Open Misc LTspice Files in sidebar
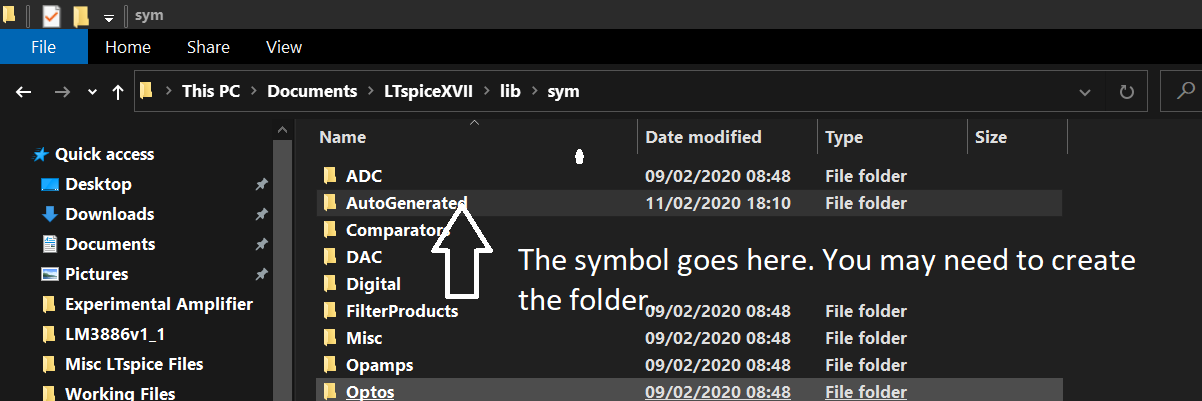Image resolution: width=1202 pixels, height=401 pixels. (x=134, y=364)
